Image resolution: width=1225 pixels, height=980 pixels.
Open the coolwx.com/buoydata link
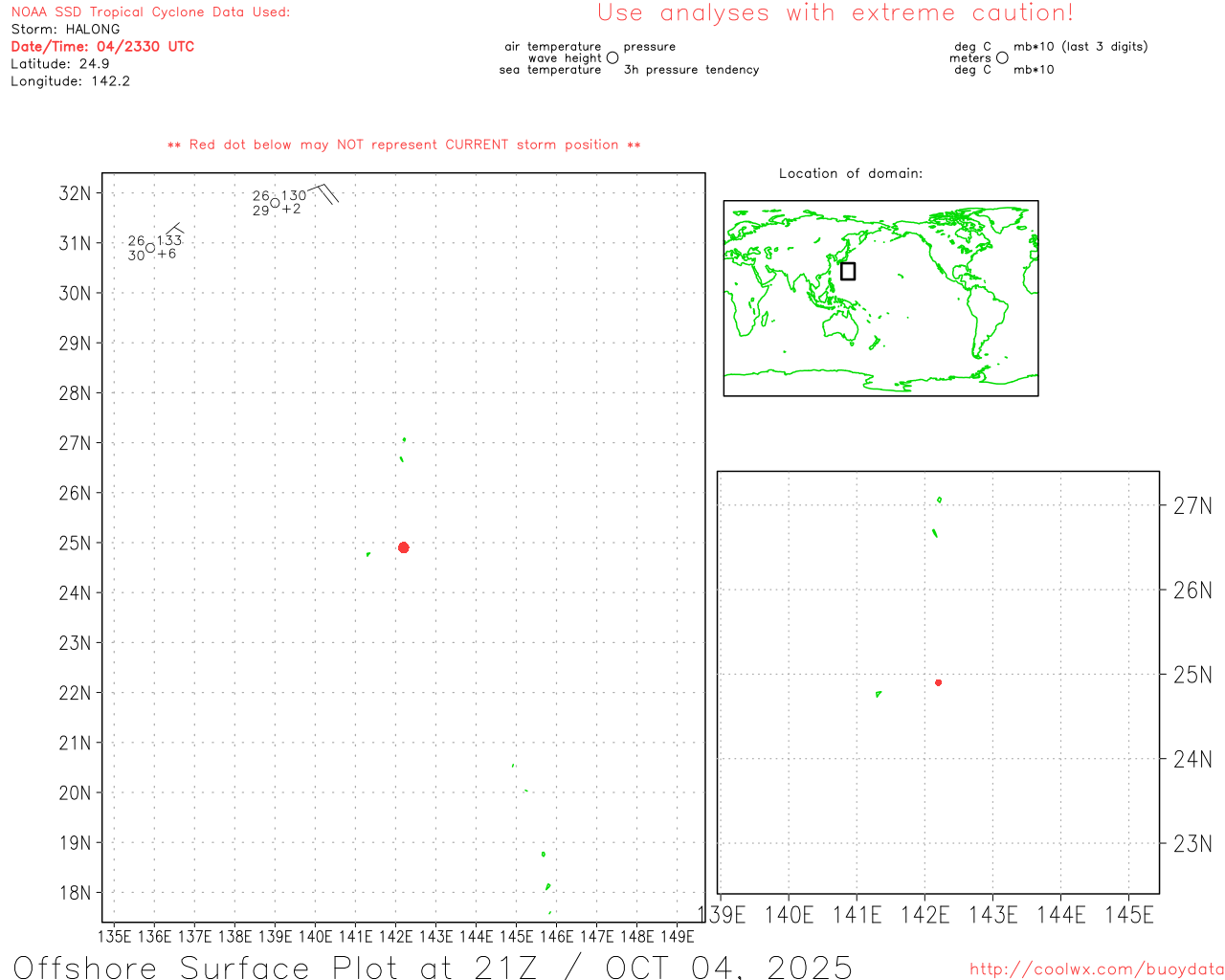[1097, 969]
